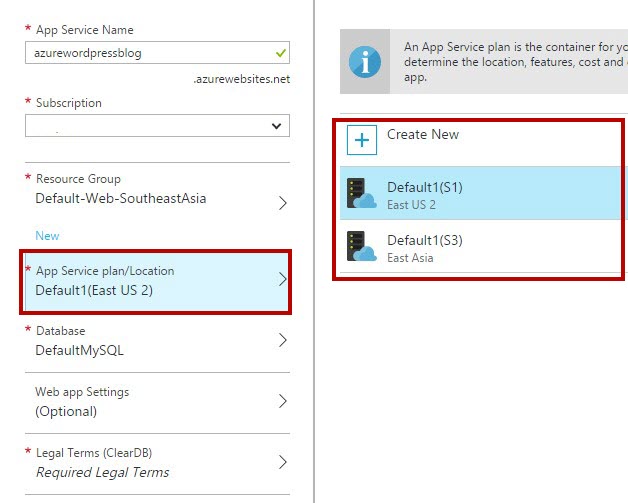Click the blue information icon
This screenshot has width=628, height=503.
(365, 62)
